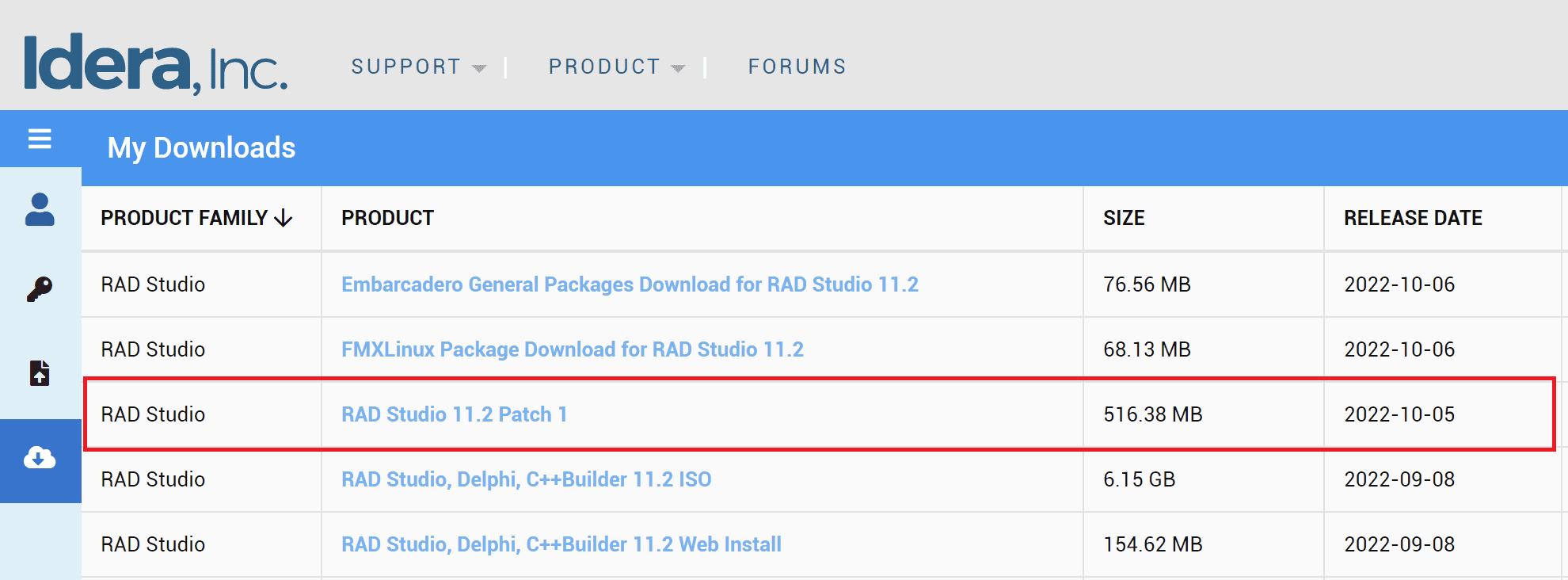Image resolution: width=1568 pixels, height=580 pixels.
Task: Open Embarcadero General Packages Download link
Action: coord(630,284)
